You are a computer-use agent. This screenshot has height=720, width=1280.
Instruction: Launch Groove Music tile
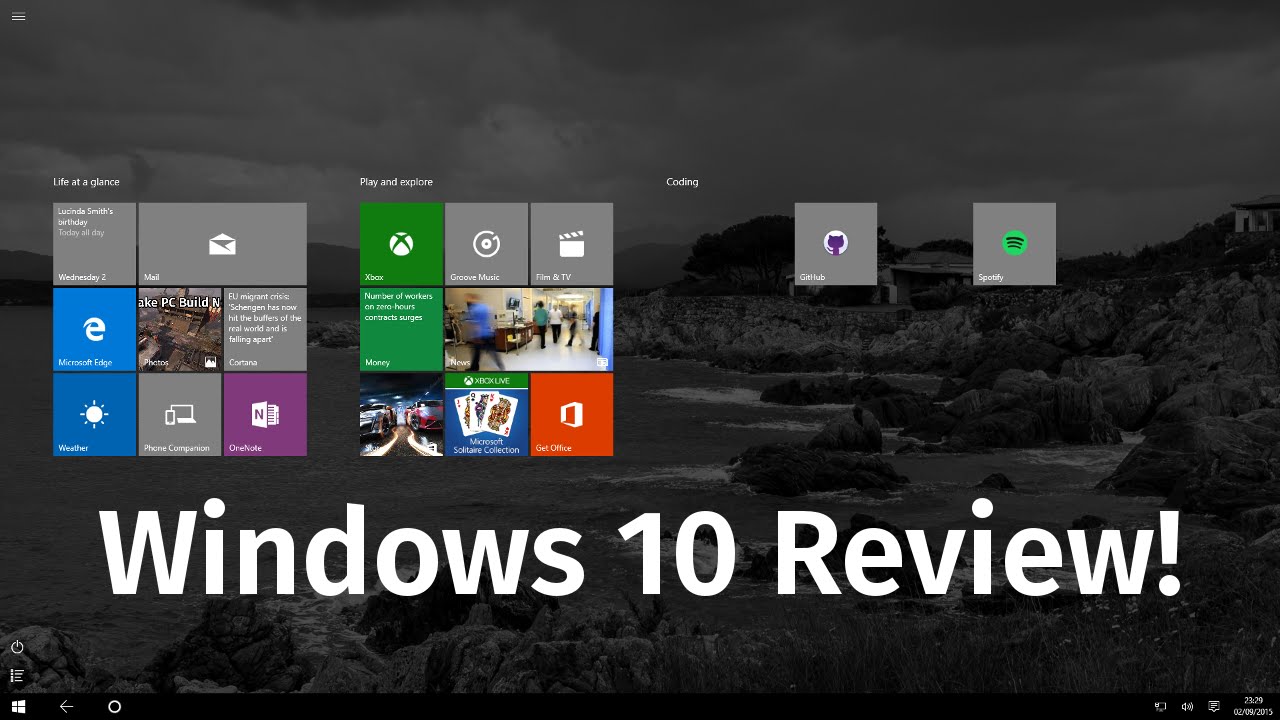coord(486,244)
